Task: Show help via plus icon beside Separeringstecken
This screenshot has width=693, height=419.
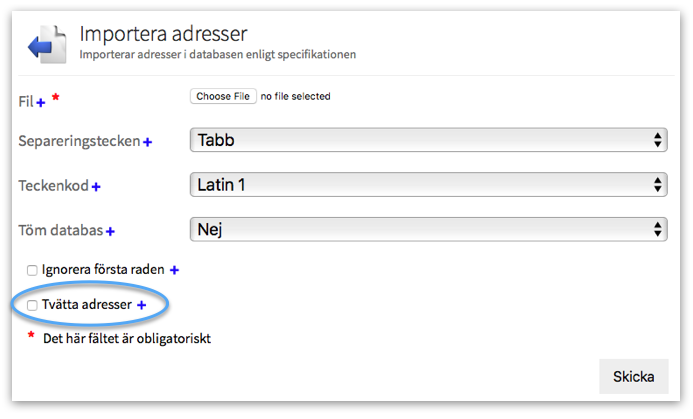Action: pyautogui.click(x=147, y=143)
